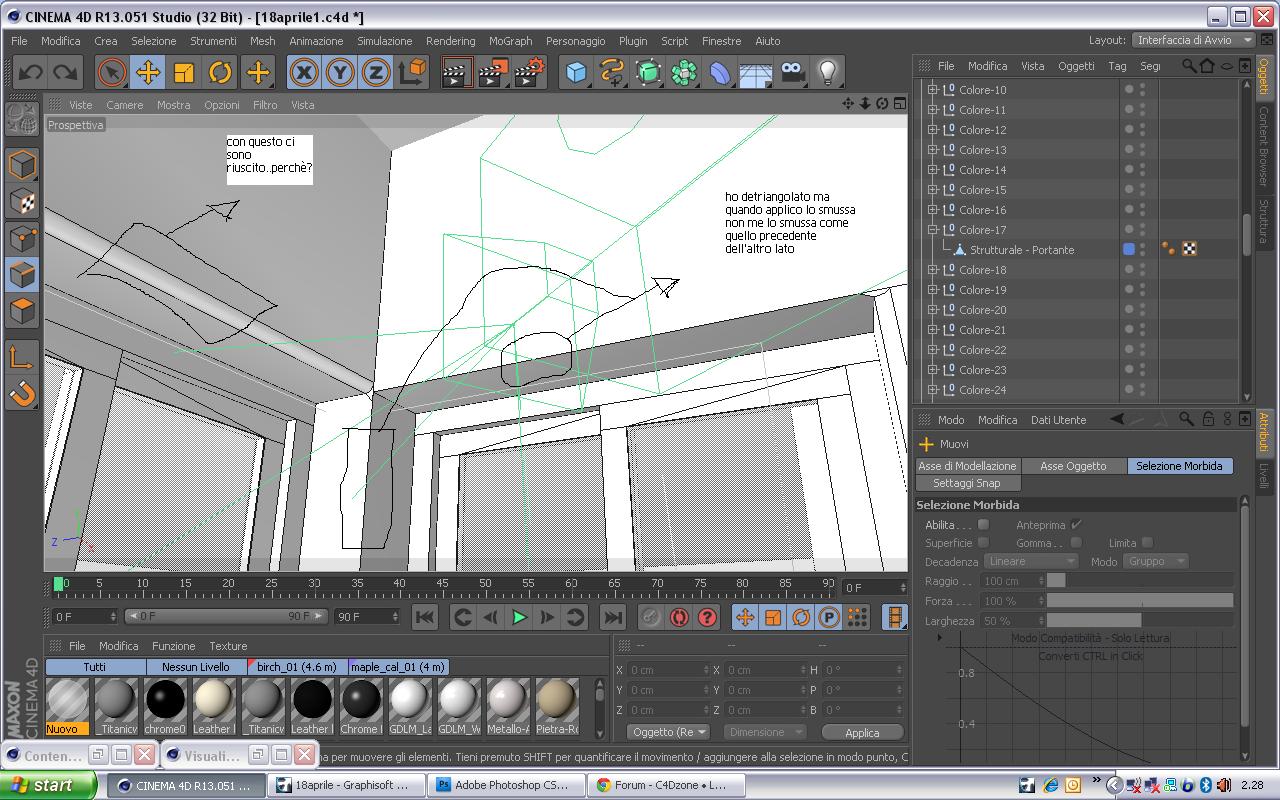Jump to the start of animation
The image size is (1280, 800).
tap(424, 618)
